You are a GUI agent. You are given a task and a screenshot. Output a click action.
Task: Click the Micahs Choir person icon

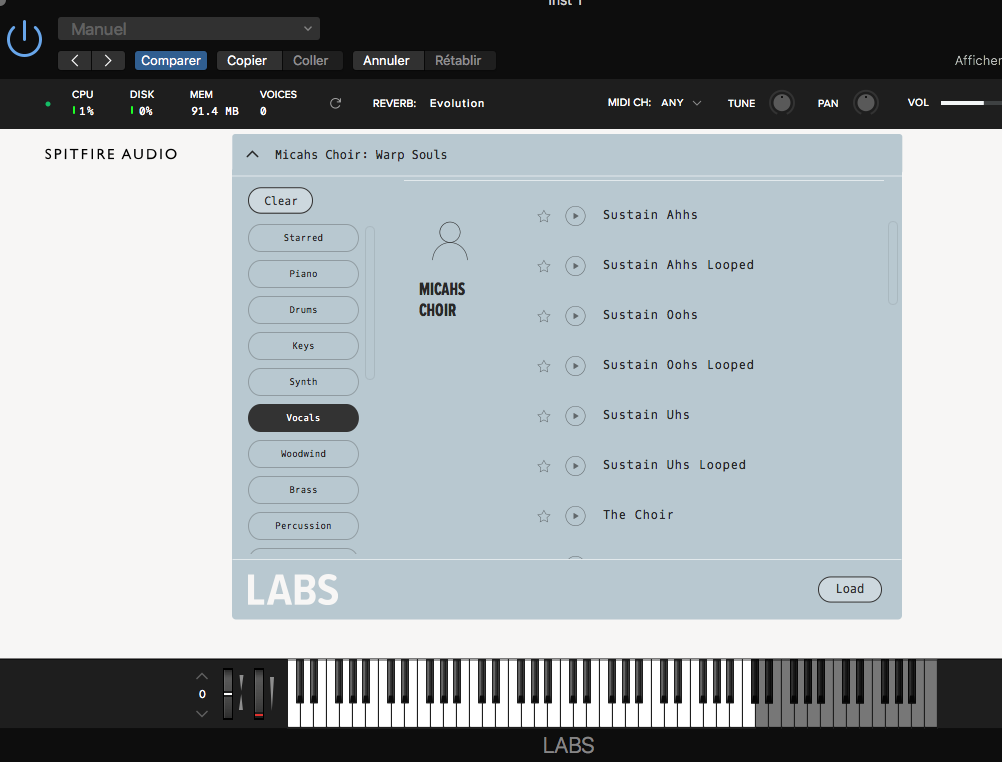pos(450,241)
